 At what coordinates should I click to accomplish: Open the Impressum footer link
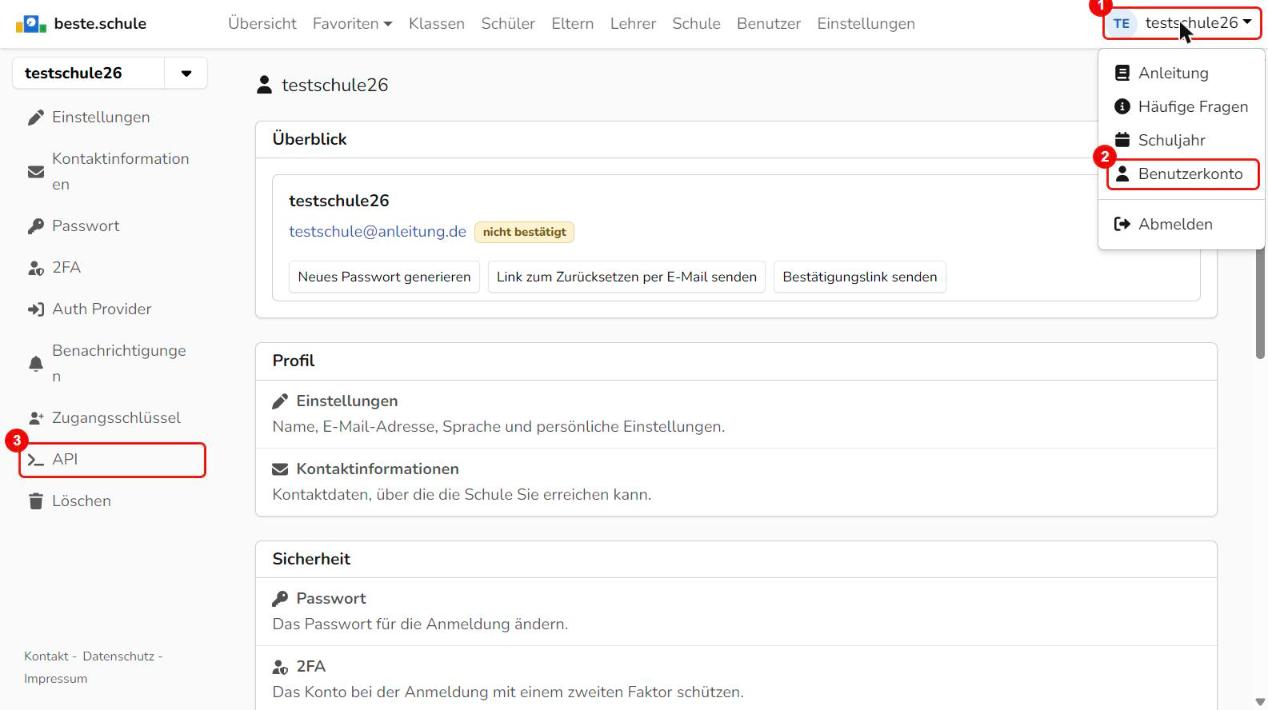point(55,679)
